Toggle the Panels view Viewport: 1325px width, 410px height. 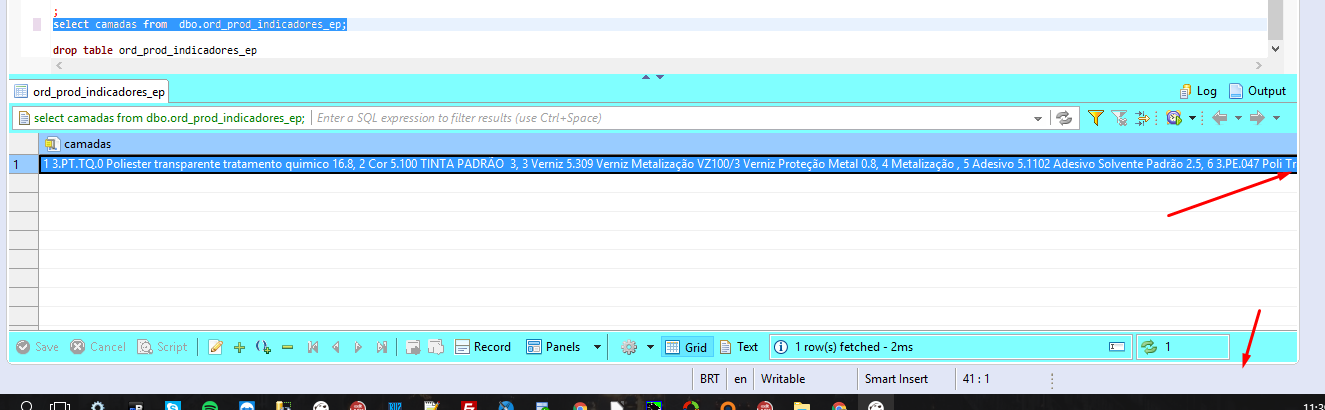(x=553, y=347)
